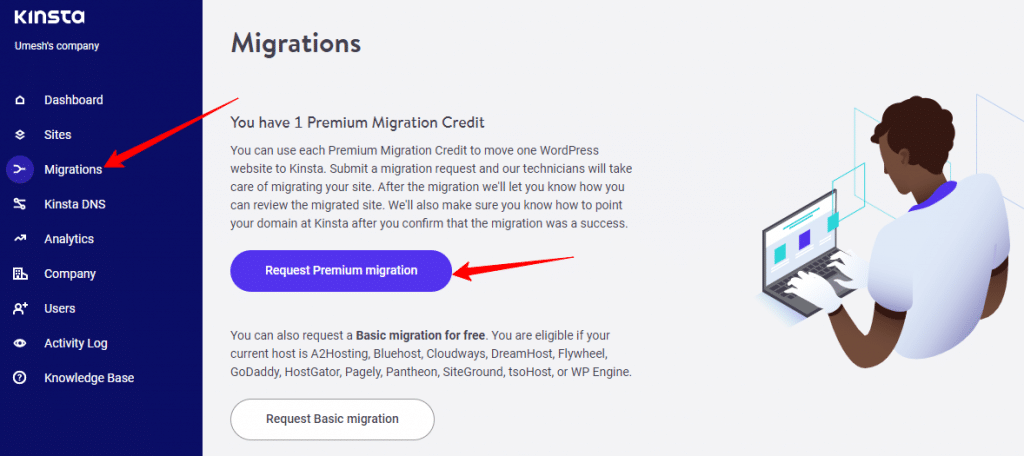Click the Users add-person icon
Screen dimensions: 1024x456
[x=20, y=308]
